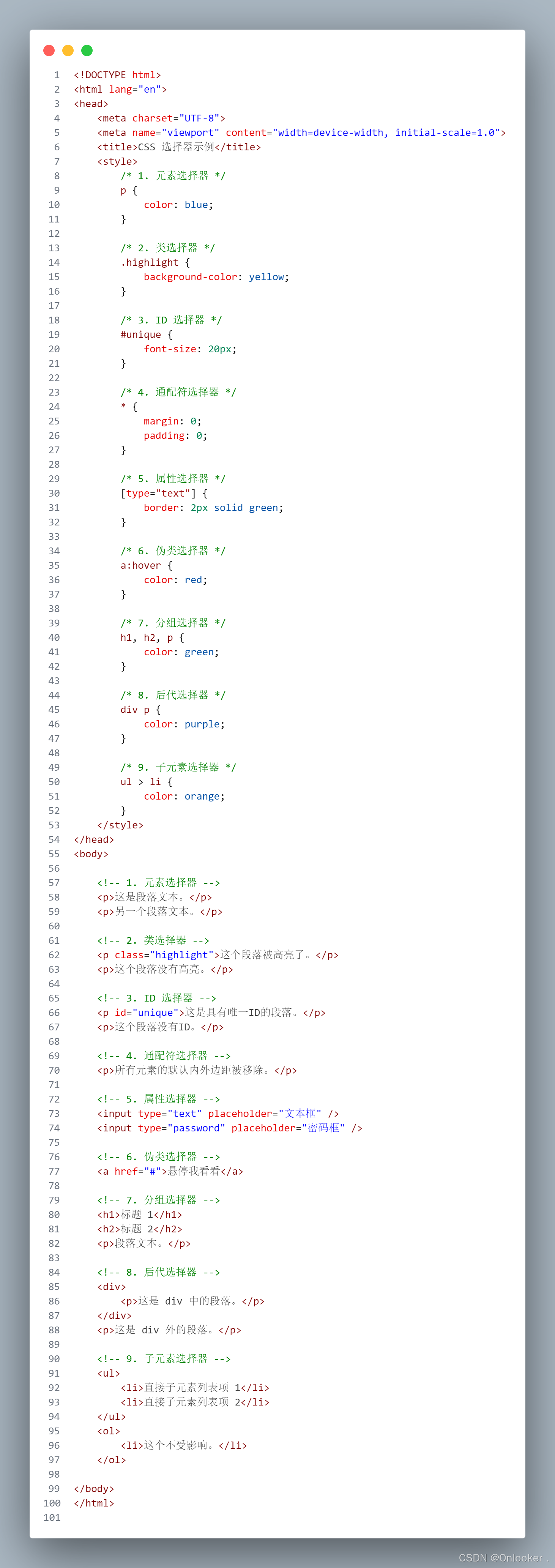This screenshot has height=1568, width=555.
Task: Click the anchor line '悬停我看看'
Action: click(170, 1171)
